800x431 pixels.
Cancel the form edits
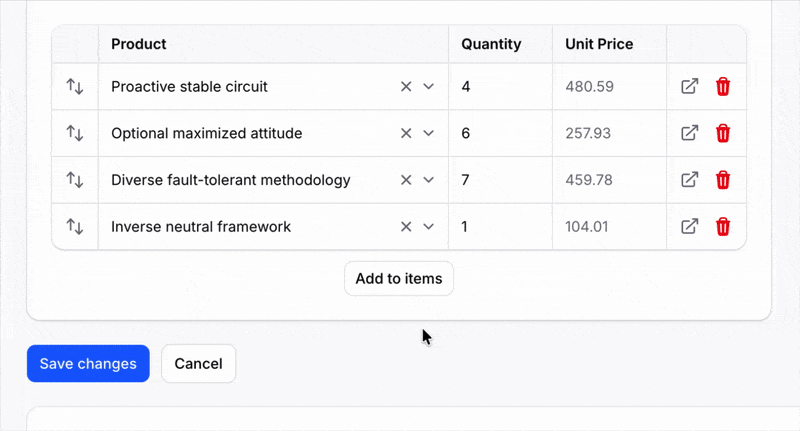(198, 364)
